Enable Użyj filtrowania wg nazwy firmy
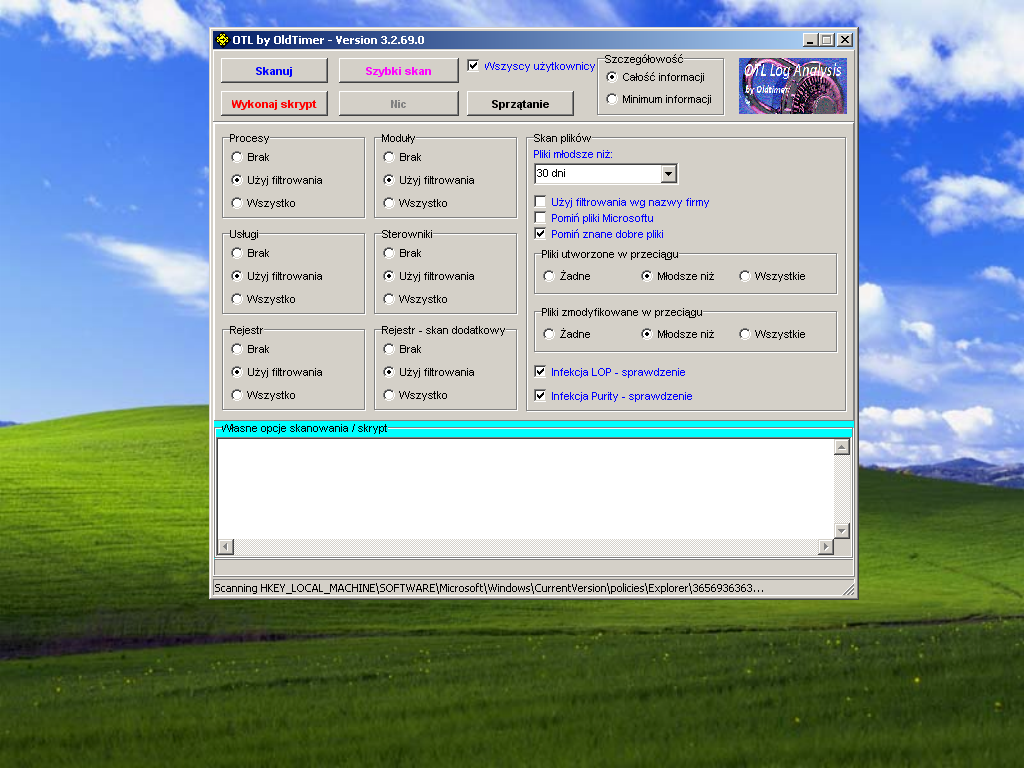Image resolution: width=1024 pixels, height=768 pixels. point(540,202)
